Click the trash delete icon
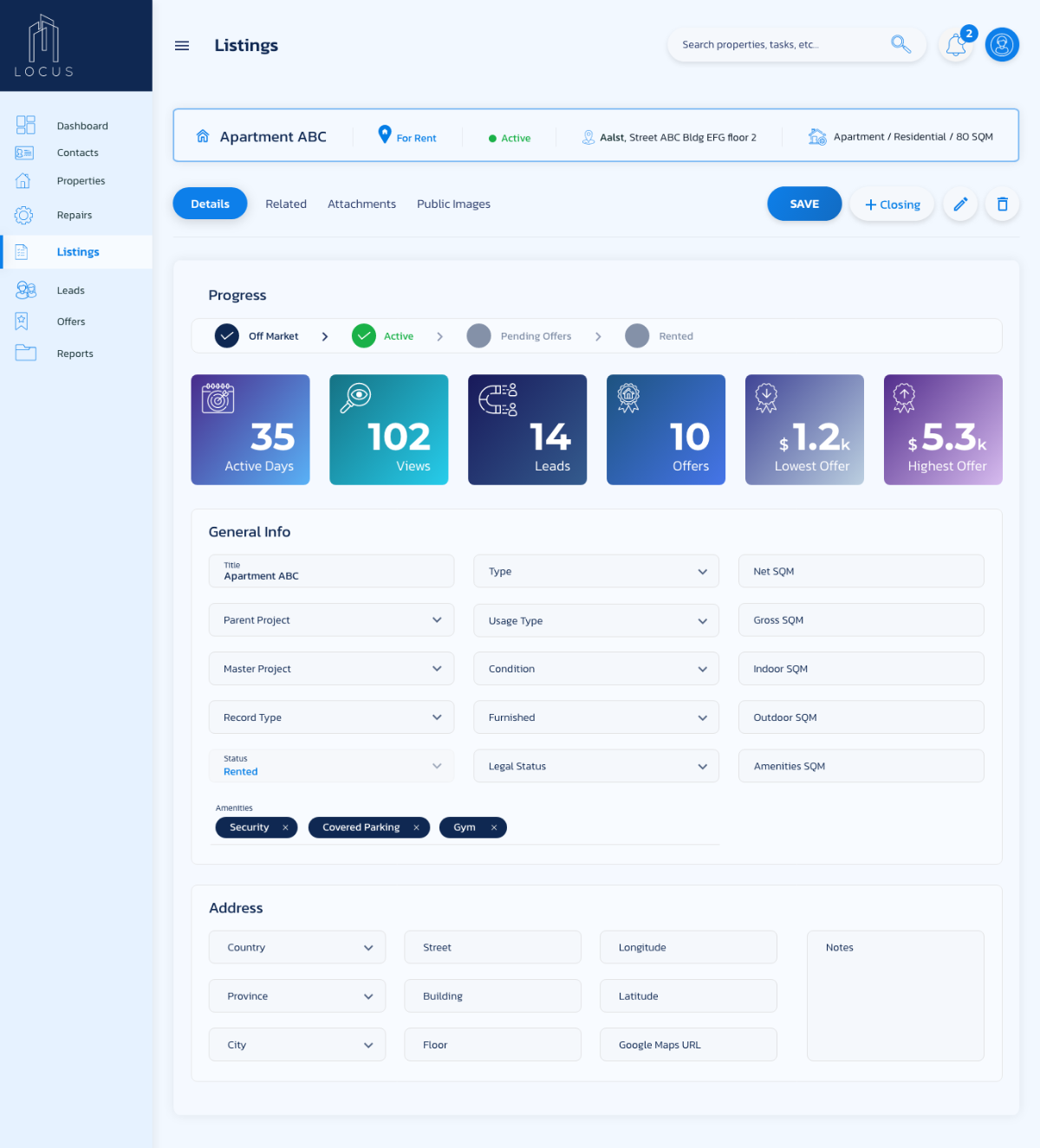This screenshot has height=1148, width=1040. click(x=1002, y=204)
